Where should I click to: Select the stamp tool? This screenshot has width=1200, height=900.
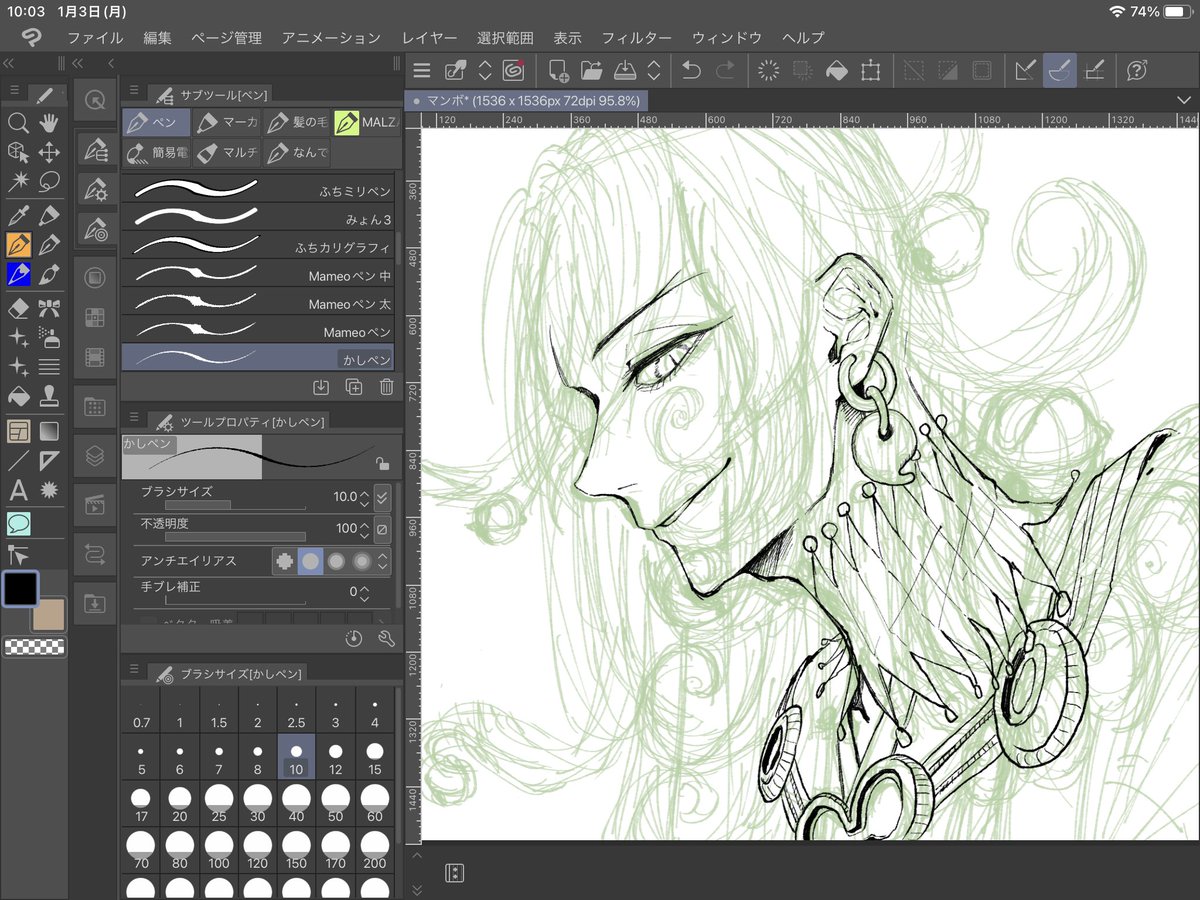(x=48, y=397)
